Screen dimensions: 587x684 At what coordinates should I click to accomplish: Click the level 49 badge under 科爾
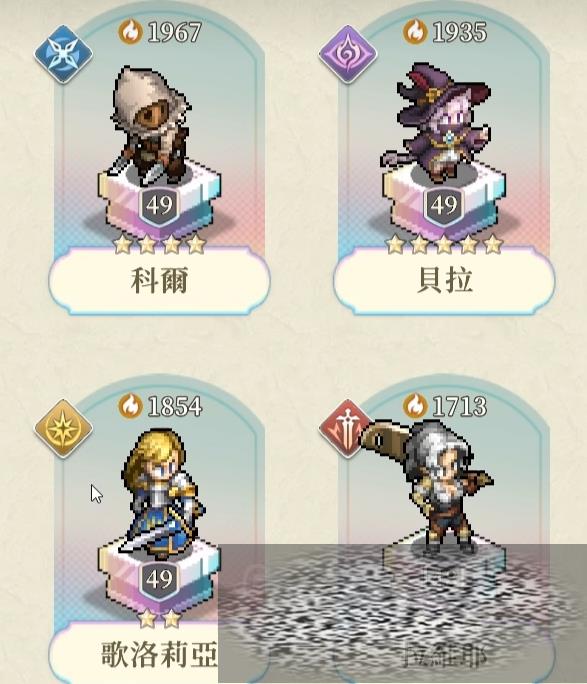coord(159,205)
